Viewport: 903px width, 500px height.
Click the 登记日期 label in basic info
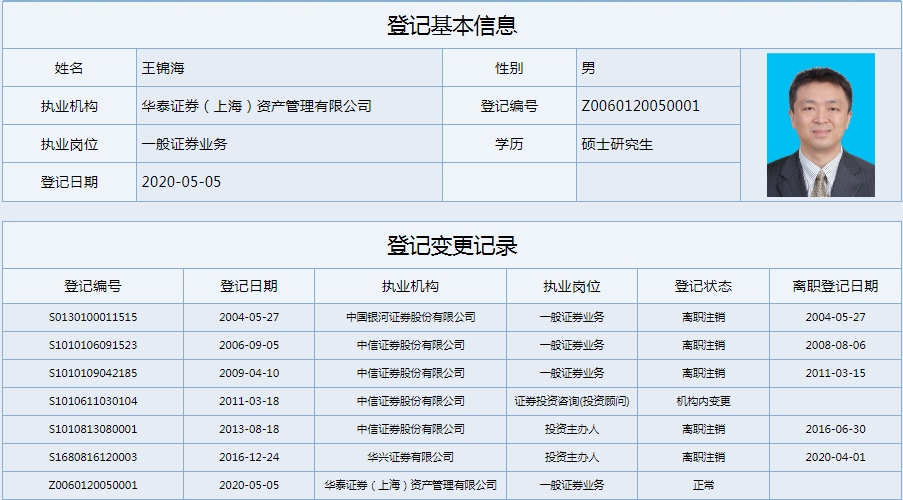point(69,182)
